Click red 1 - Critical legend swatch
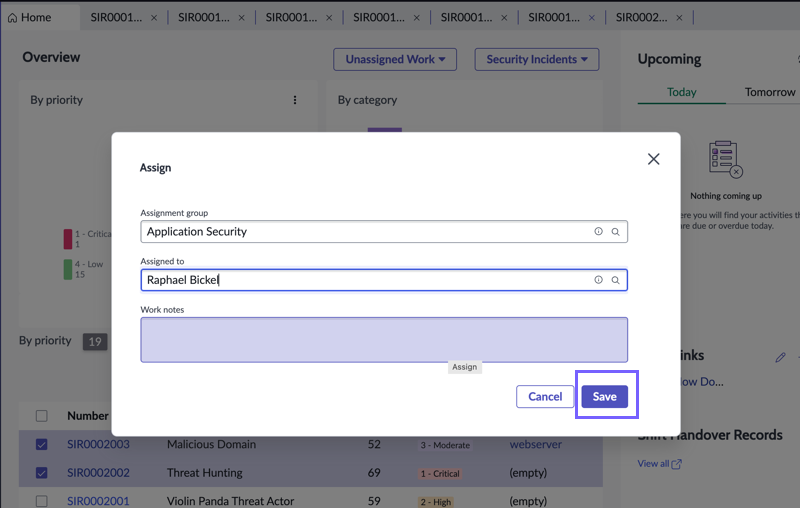Image resolution: width=800 pixels, height=508 pixels. 68,239
